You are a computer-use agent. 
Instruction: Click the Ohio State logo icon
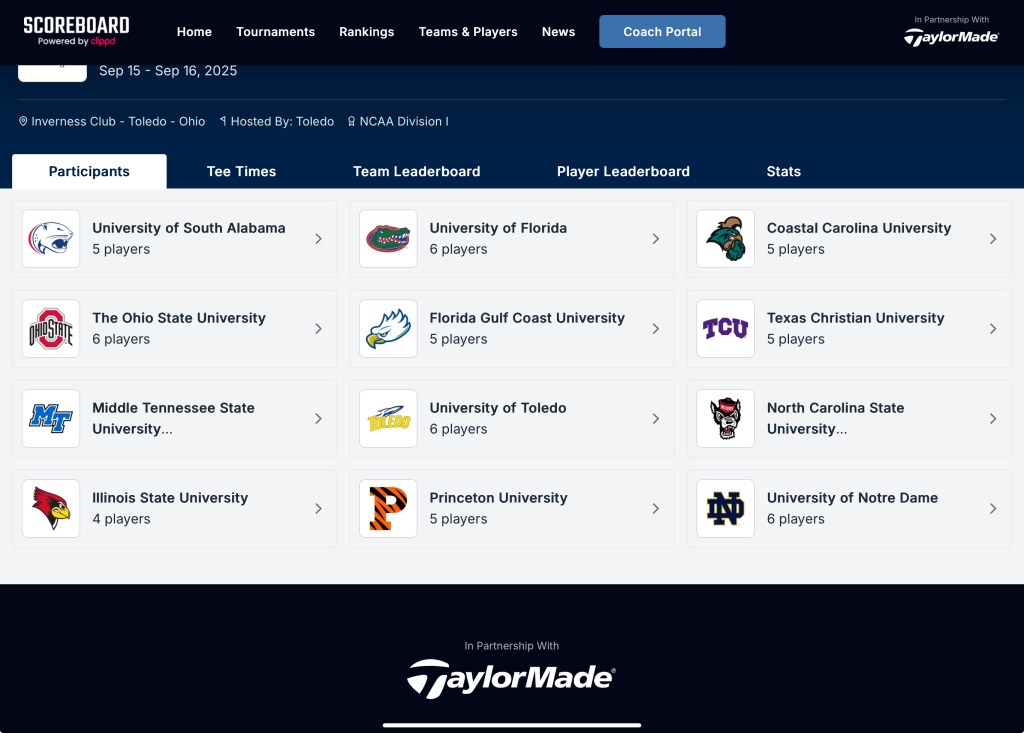51,329
